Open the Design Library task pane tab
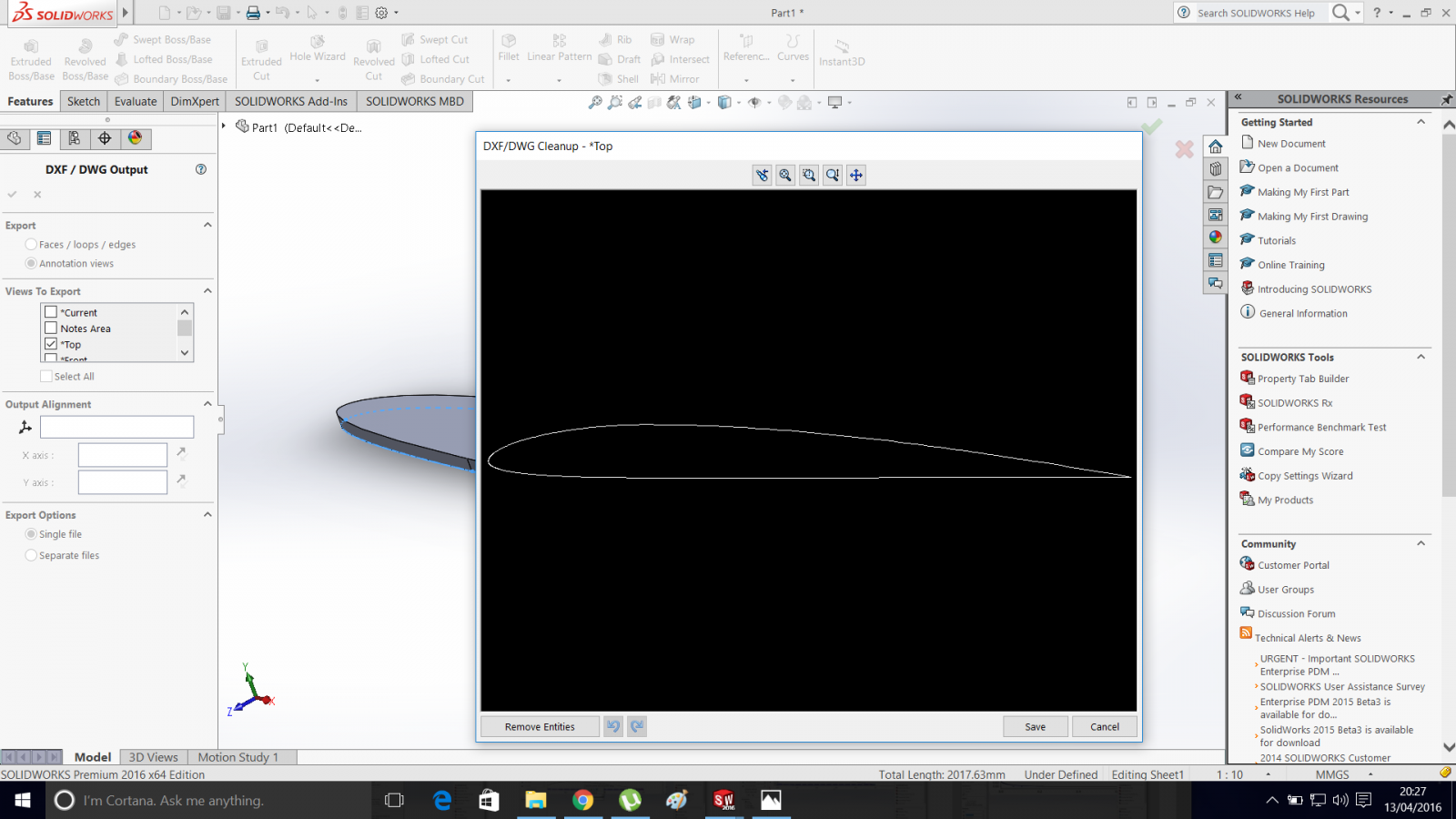This screenshot has width=1456, height=819. tap(1216, 169)
